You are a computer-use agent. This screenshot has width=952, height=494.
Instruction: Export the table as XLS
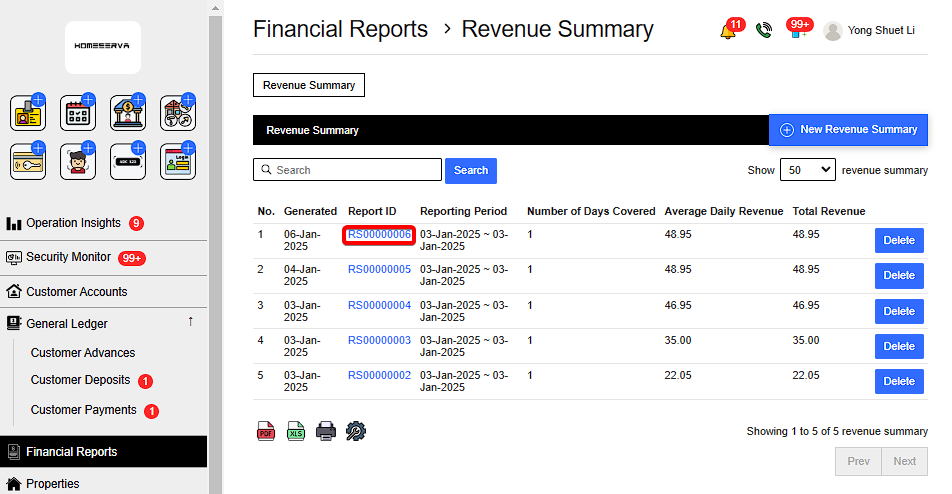tap(296, 431)
